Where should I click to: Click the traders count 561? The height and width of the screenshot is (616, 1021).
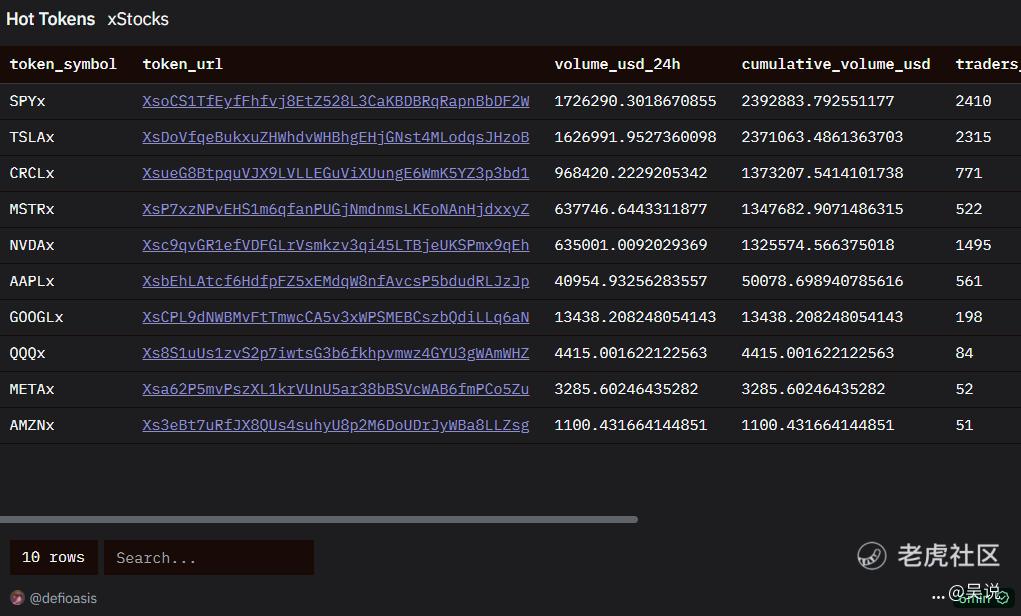(x=969, y=281)
